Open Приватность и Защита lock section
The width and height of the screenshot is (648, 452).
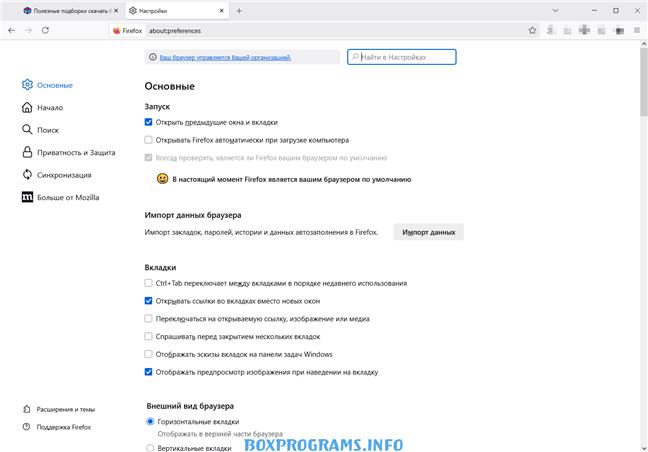(x=68, y=152)
